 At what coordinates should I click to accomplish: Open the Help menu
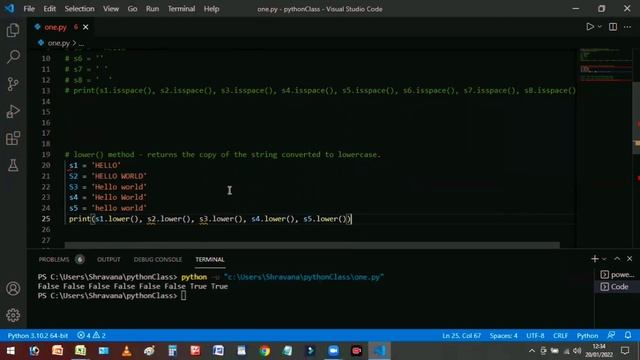pyautogui.click(x=211, y=9)
